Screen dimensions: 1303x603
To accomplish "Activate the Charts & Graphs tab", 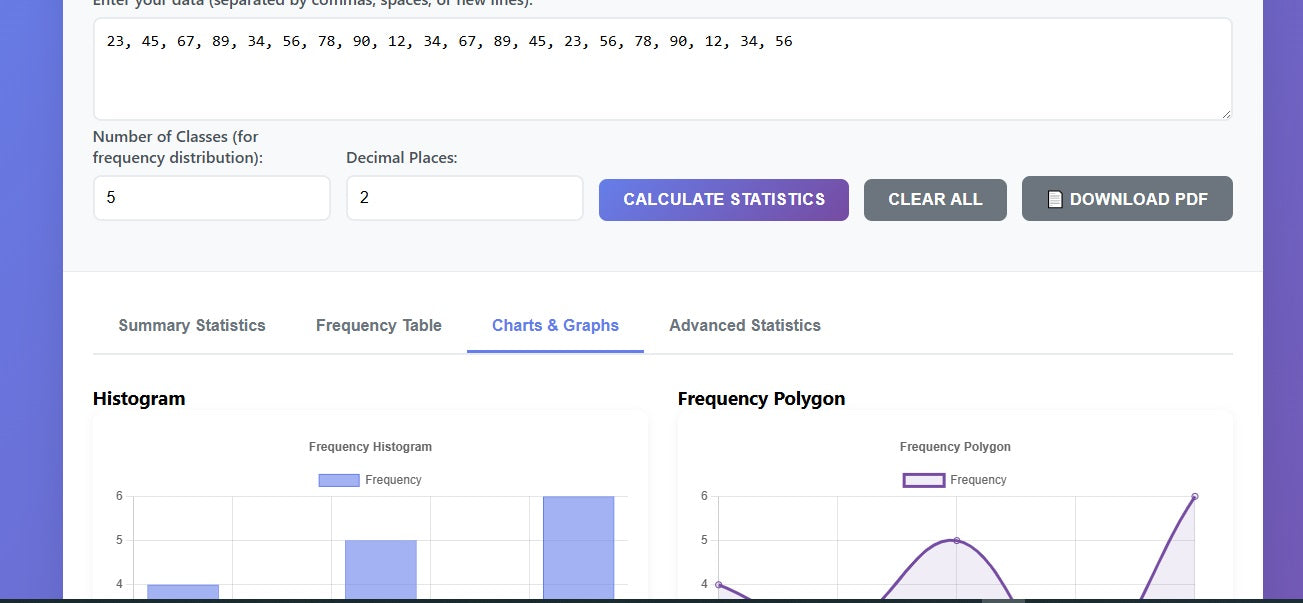I will [555, 325].
